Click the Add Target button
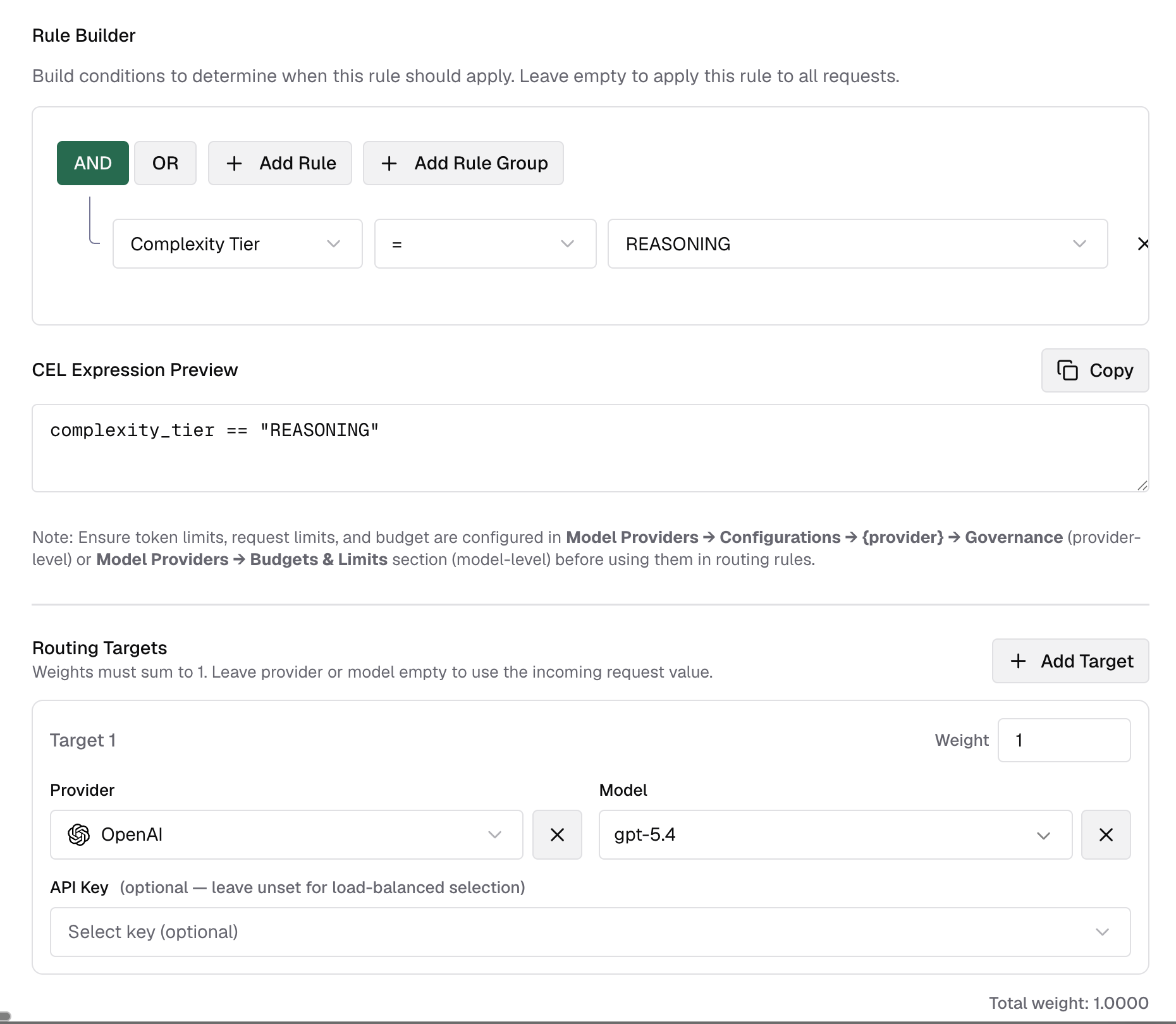The image size is (1176, 1024). 1070,661
